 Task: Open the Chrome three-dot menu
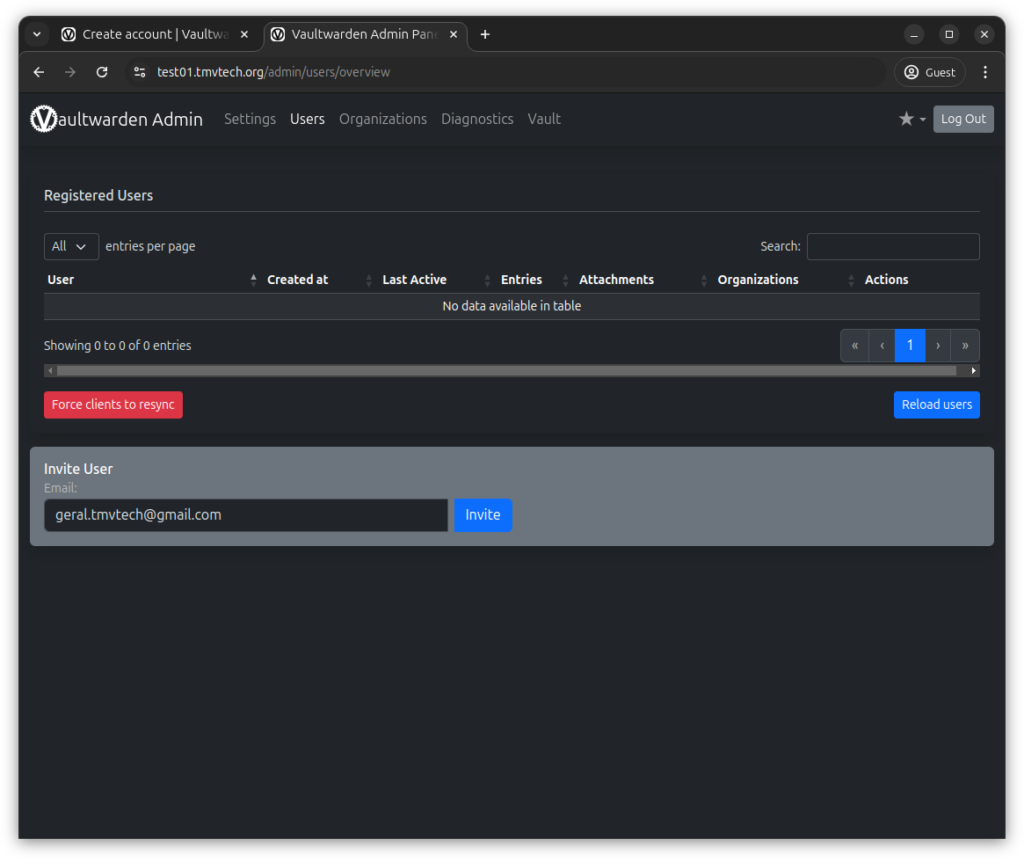point(985,72)
